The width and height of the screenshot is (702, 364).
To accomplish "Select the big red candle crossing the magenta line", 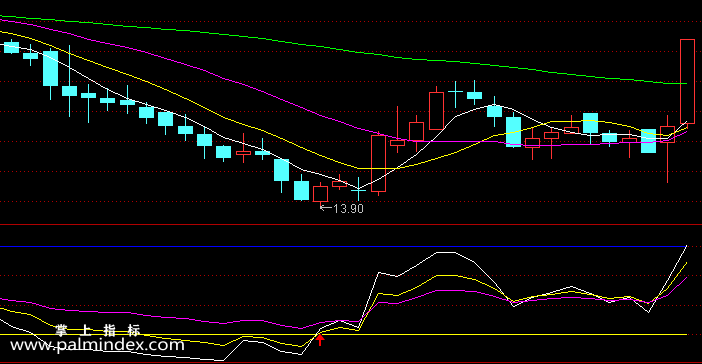I will (378, 163).
